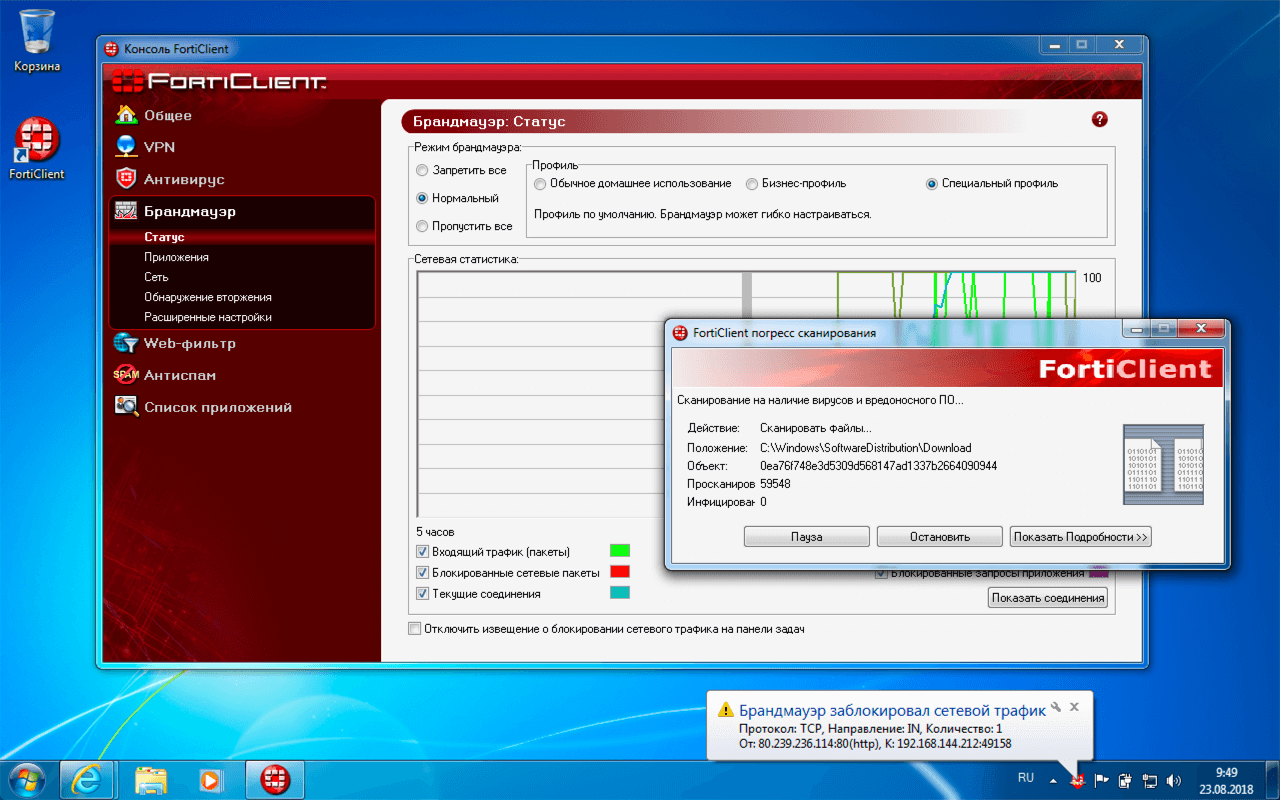
Task: Enable Отключить извещение о блокировании option
Action: pos(414,629)
